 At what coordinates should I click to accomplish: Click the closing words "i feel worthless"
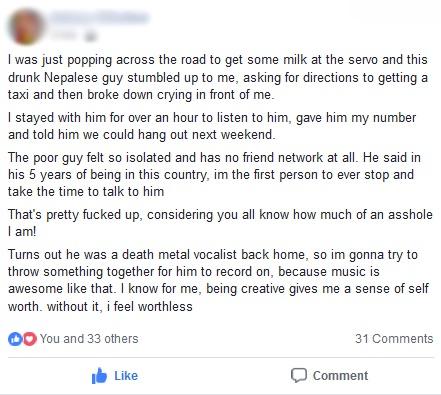pos(149,306)
